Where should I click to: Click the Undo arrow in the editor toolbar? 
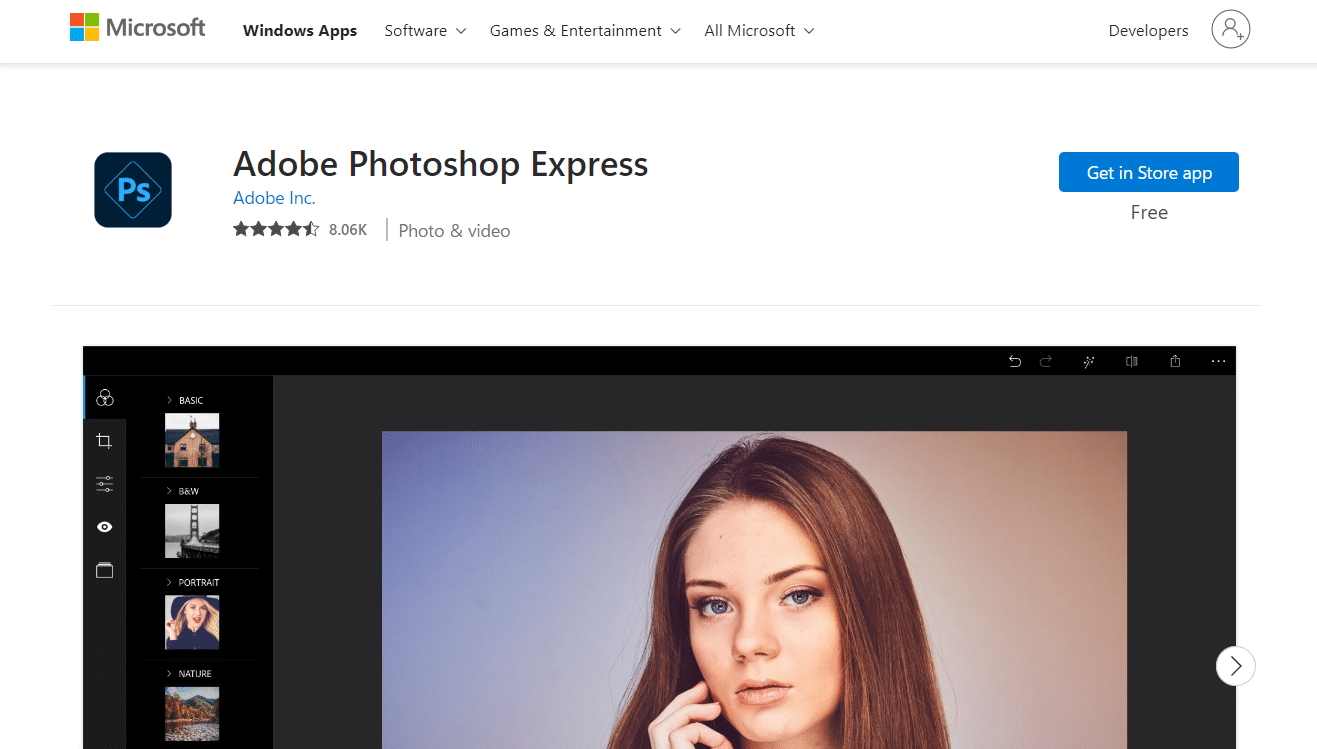pyautogui.click(x=1015, y=361)
